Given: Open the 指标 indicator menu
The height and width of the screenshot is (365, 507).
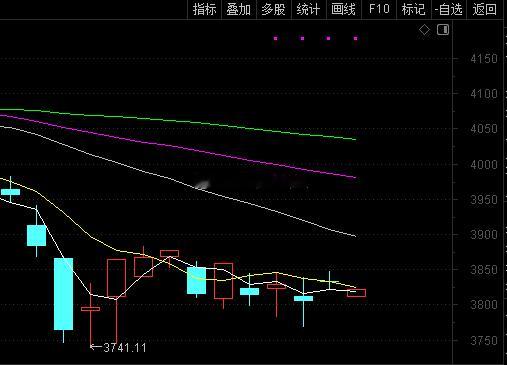Looking at the screenshot, I should 204,9.
